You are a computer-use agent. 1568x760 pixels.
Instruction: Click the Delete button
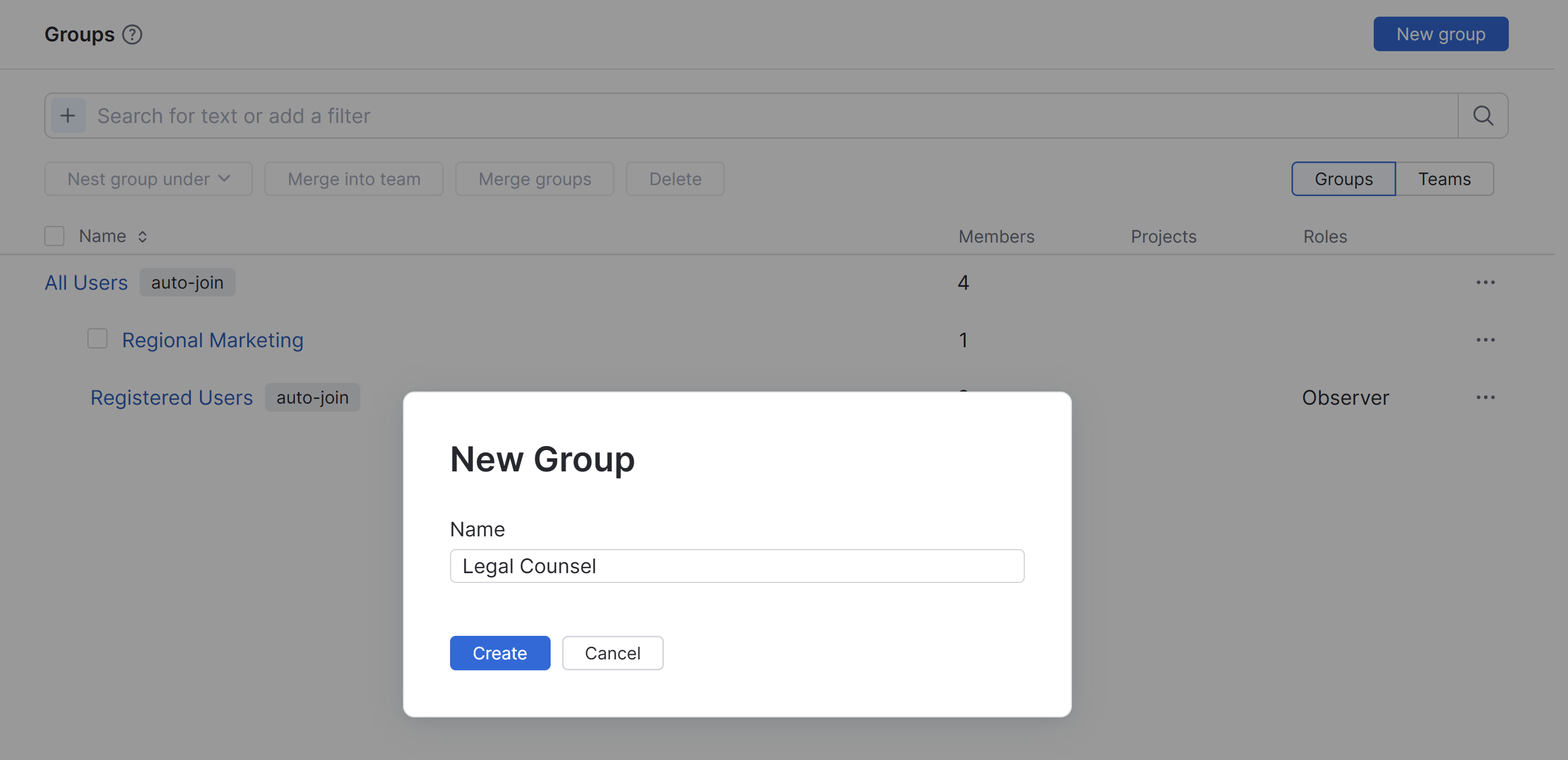[x=674, y=178]
